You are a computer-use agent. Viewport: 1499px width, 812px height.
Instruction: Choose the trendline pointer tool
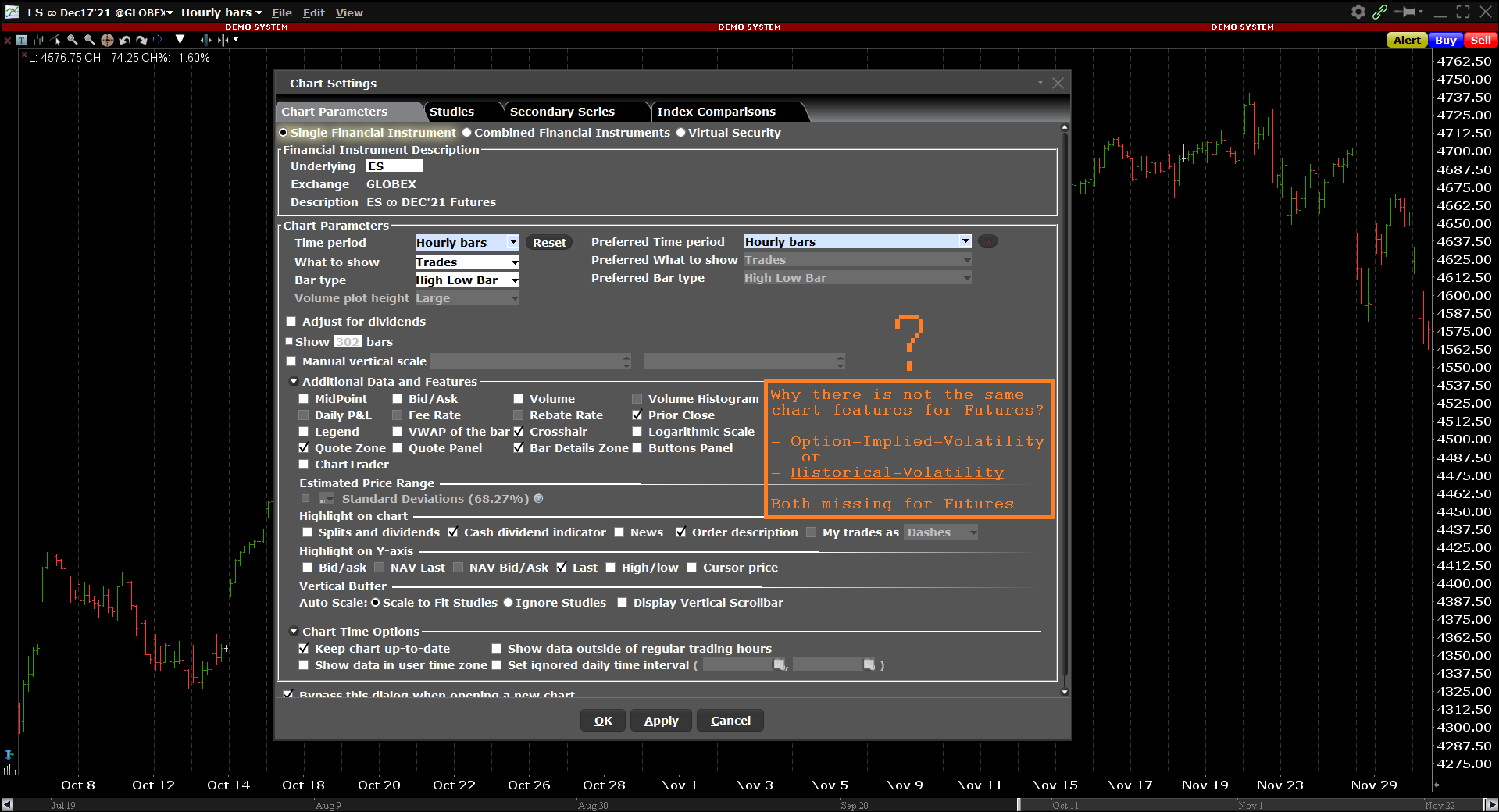coord(55,40)
